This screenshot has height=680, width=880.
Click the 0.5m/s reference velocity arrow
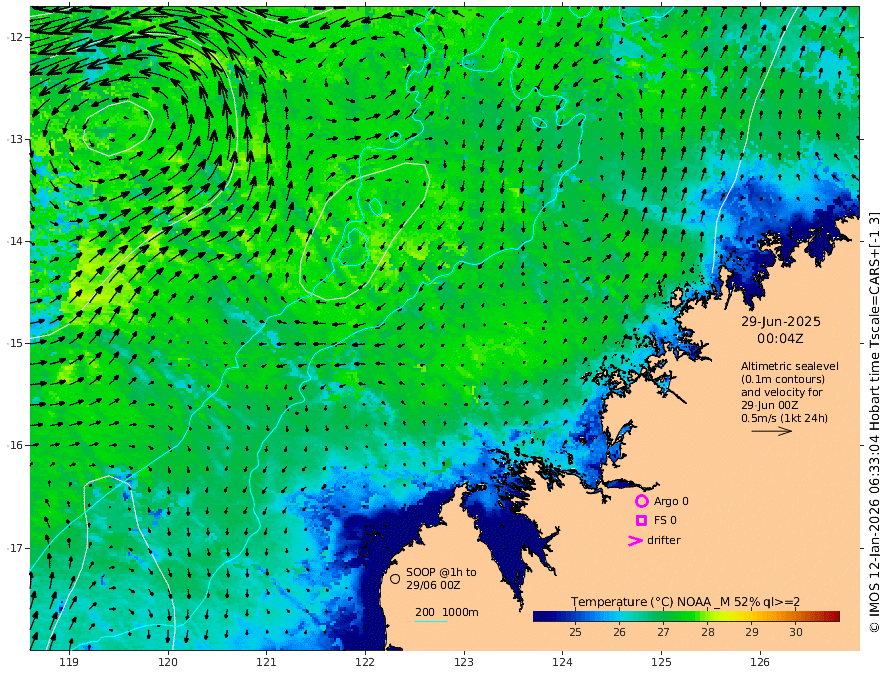[x=772, y=431]
